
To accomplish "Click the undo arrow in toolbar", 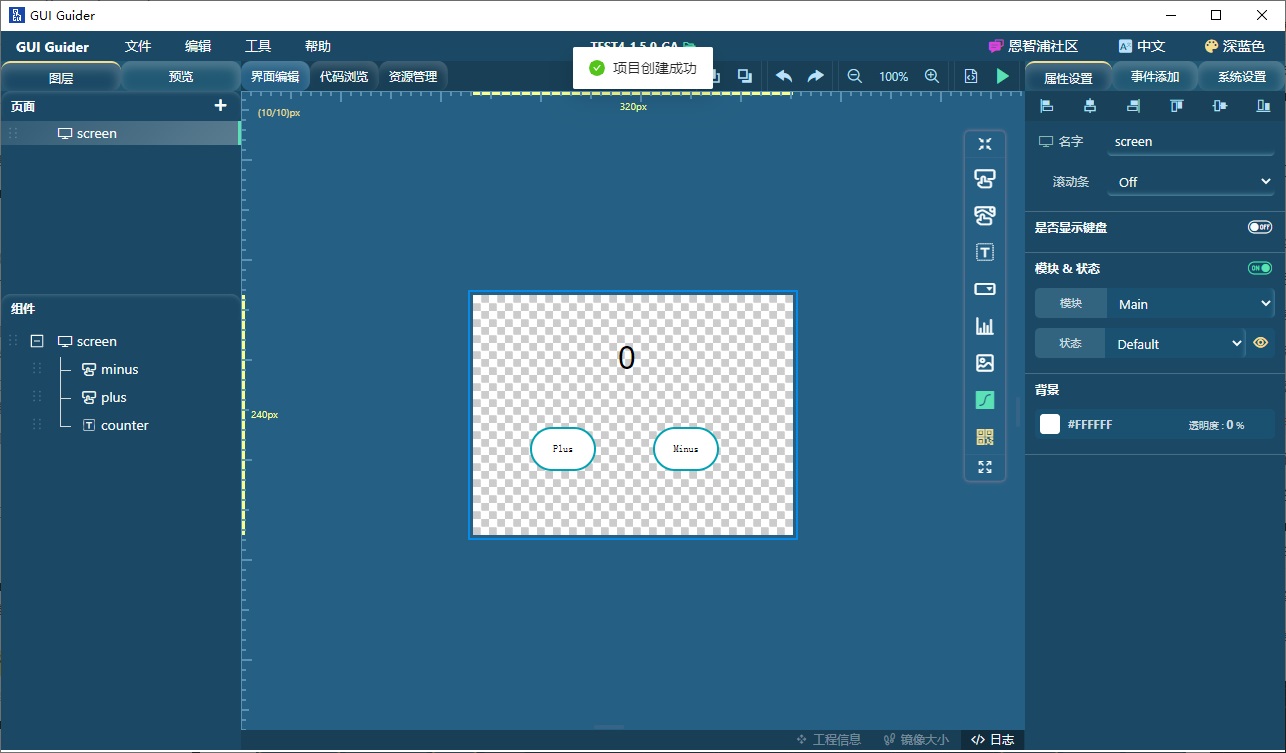I will (784, 76).
